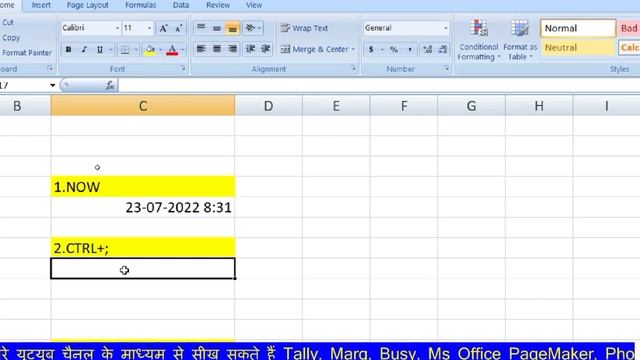Click into the formula bar
The image size is (640, 360).
(379, 85)
